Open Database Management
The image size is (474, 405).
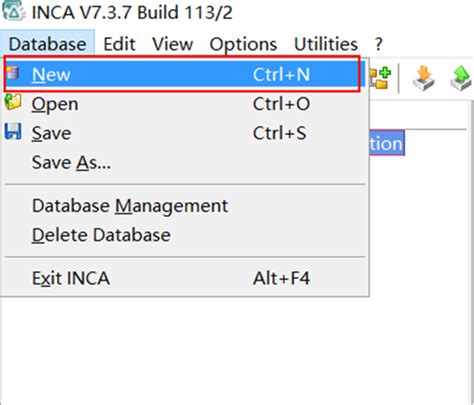coord(130,206)
